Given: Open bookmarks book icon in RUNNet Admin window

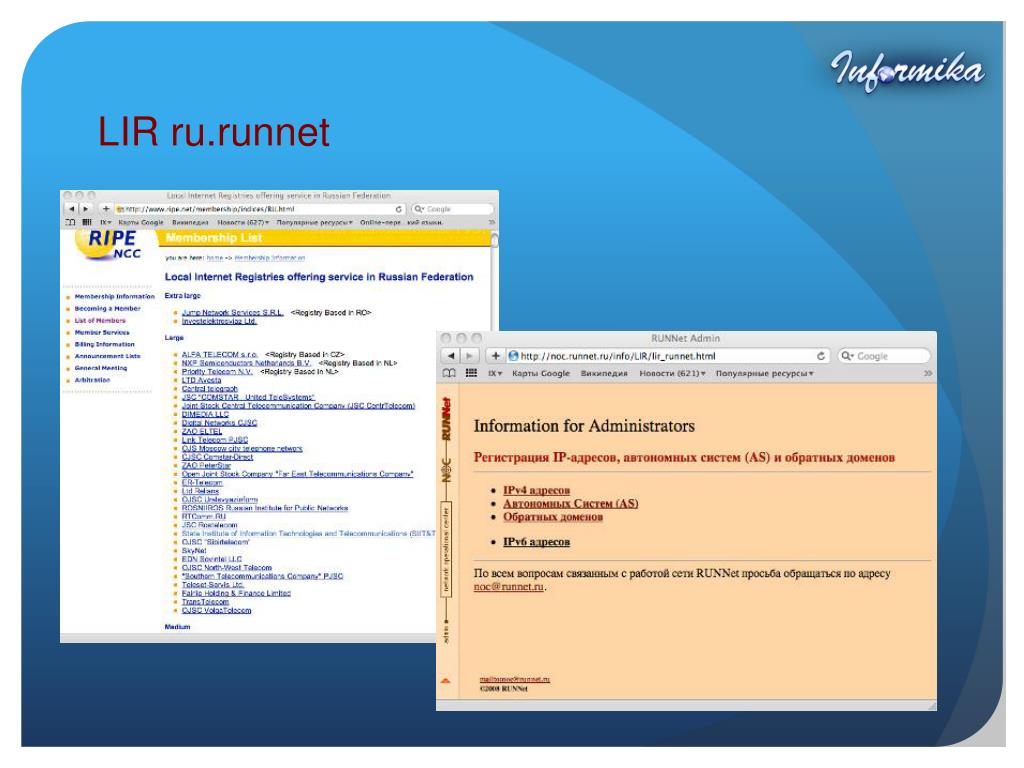Looking at the screenshot, I should [449, 373].
